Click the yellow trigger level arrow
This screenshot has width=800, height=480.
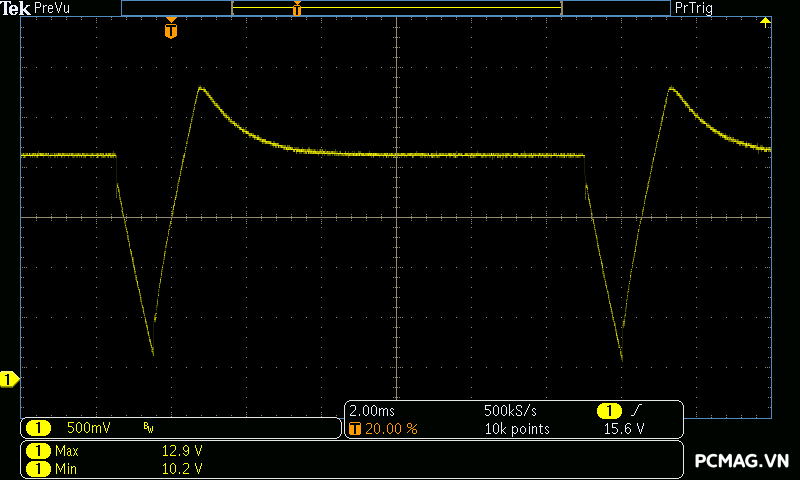pyautogui.click(x=766, y=22)
